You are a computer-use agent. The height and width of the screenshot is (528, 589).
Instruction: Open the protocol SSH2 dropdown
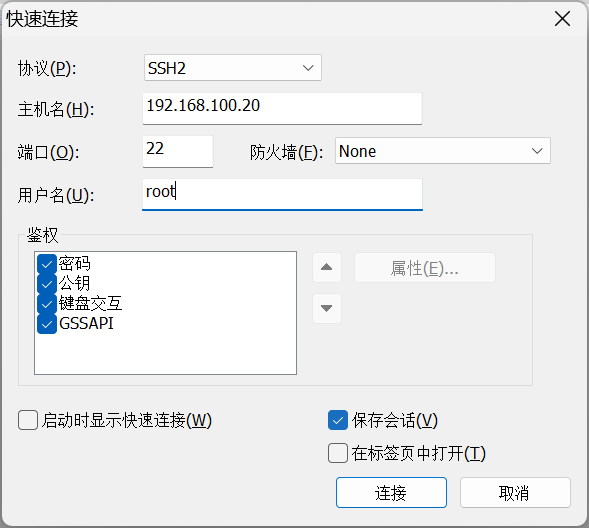pos(233,68)
